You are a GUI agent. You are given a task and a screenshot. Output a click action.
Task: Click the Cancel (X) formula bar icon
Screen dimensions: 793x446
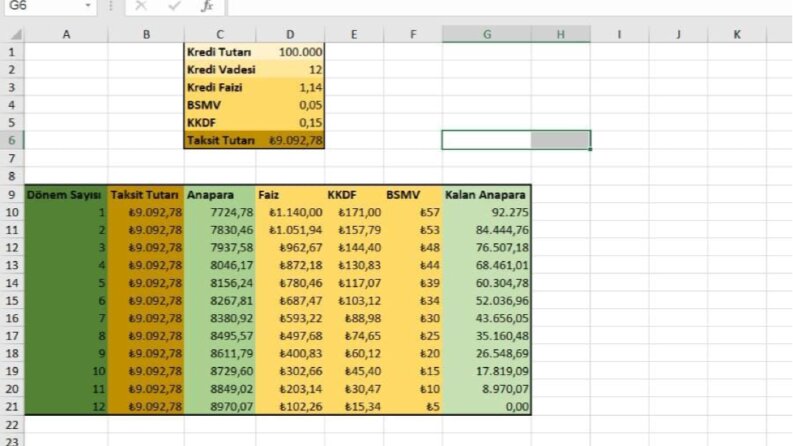[x=141, y=6]
